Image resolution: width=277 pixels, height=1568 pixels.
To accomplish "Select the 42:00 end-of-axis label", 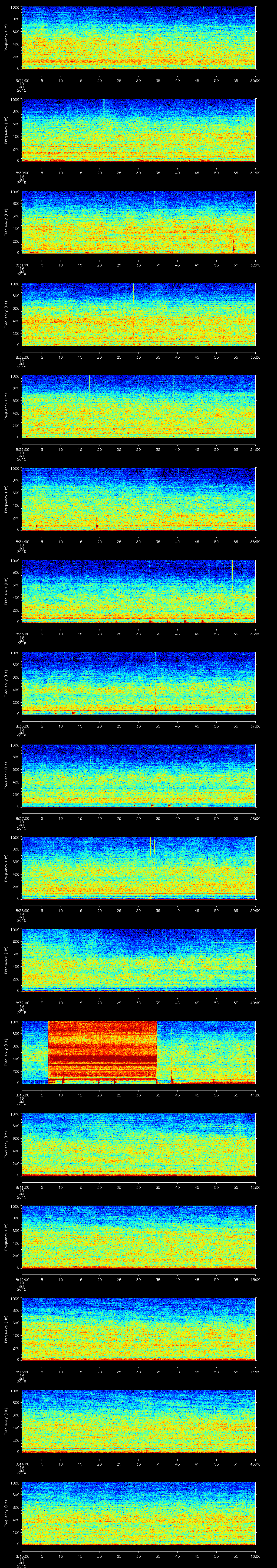I will coord(255,1187).
